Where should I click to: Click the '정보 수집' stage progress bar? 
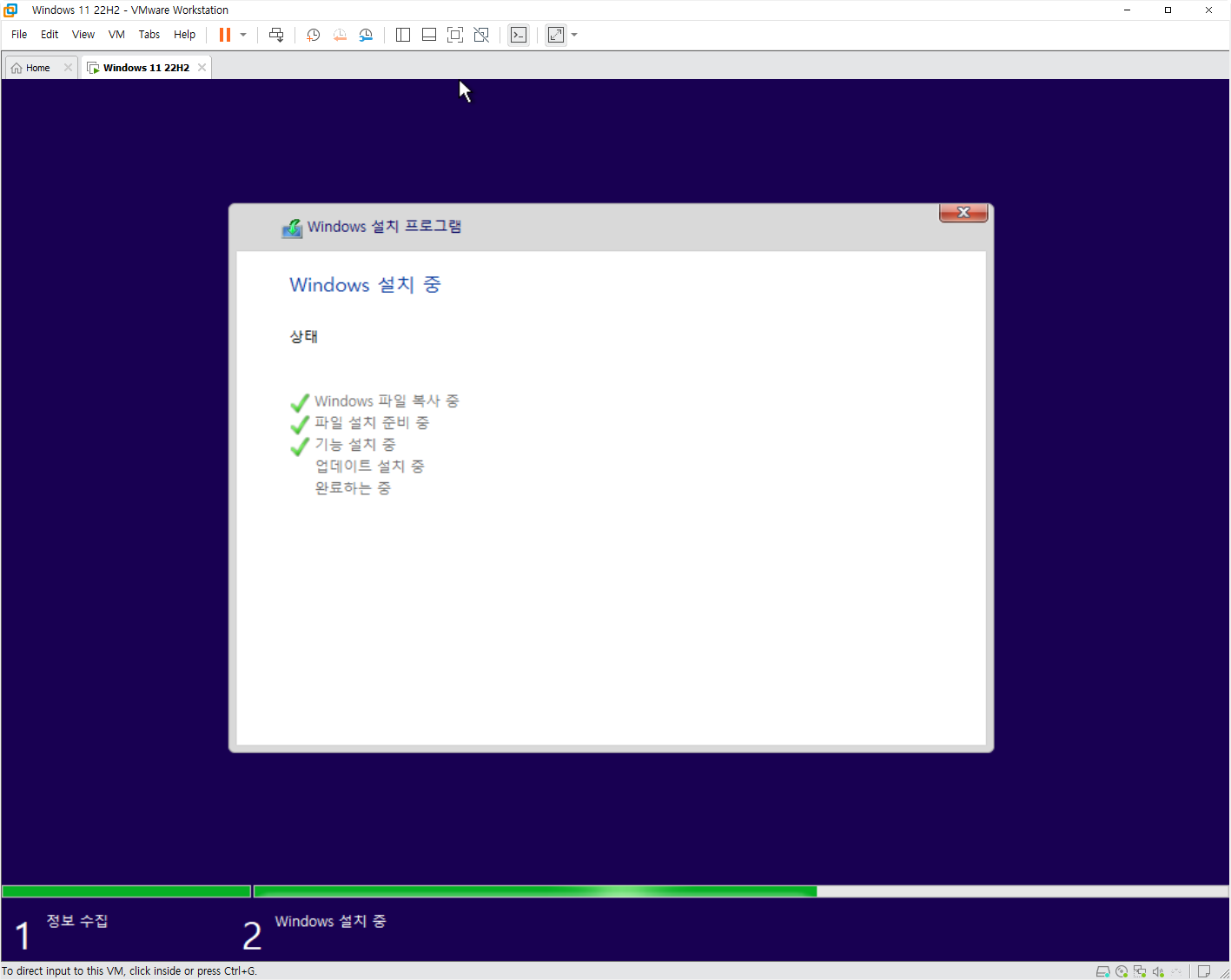tap(126, 891)
